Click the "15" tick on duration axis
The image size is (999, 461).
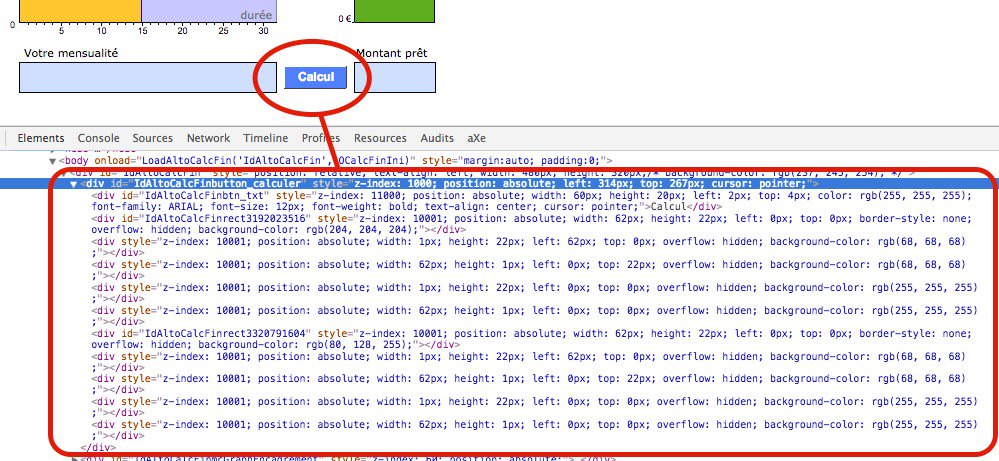pyautogui.click(x=141, y=31)
